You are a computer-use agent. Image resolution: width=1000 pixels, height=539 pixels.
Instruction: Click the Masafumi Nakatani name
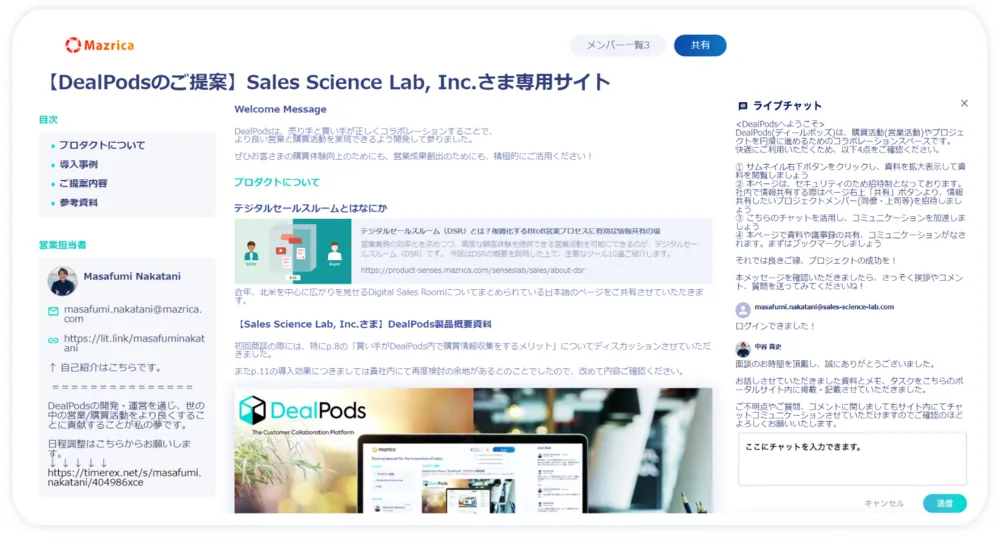tap(132, 276)
